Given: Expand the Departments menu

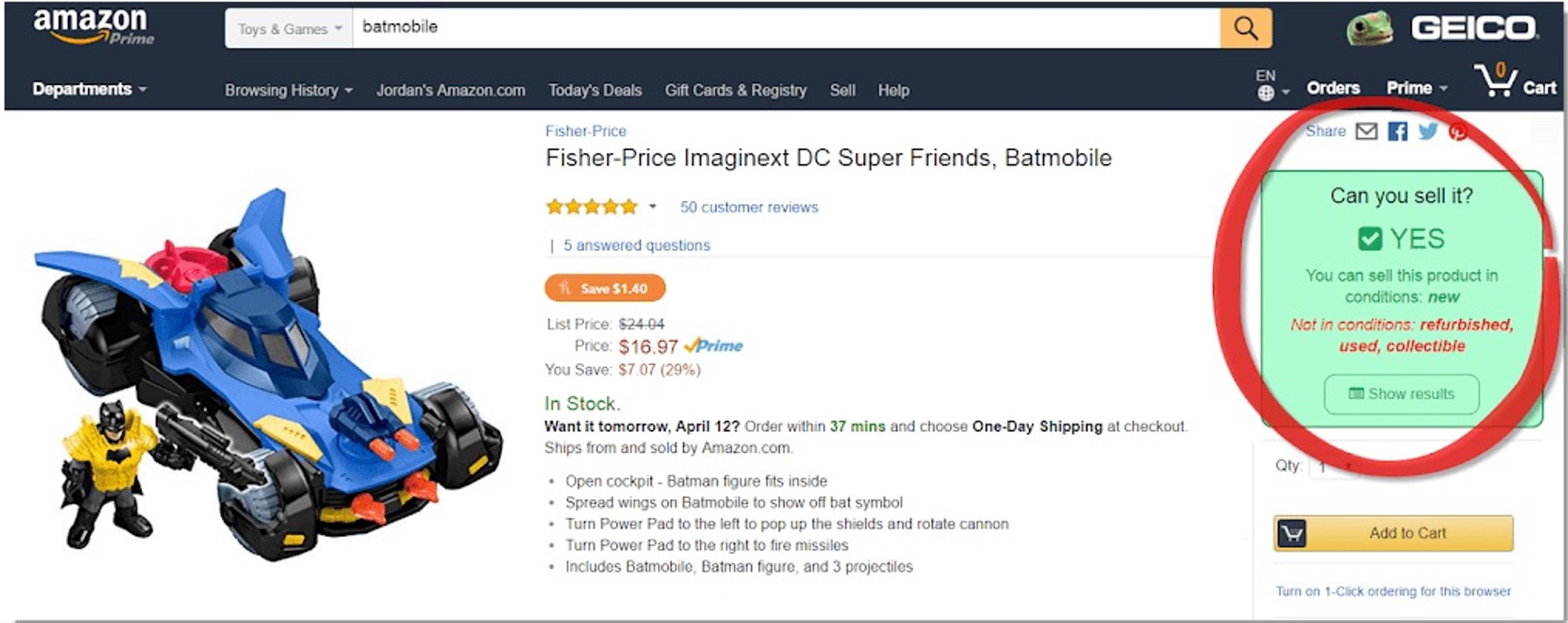Looking at the screenshot, I should click(x=89, y=89).
